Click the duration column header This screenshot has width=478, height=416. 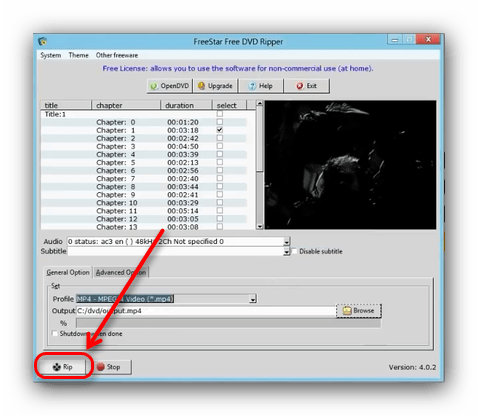point(186,105)
